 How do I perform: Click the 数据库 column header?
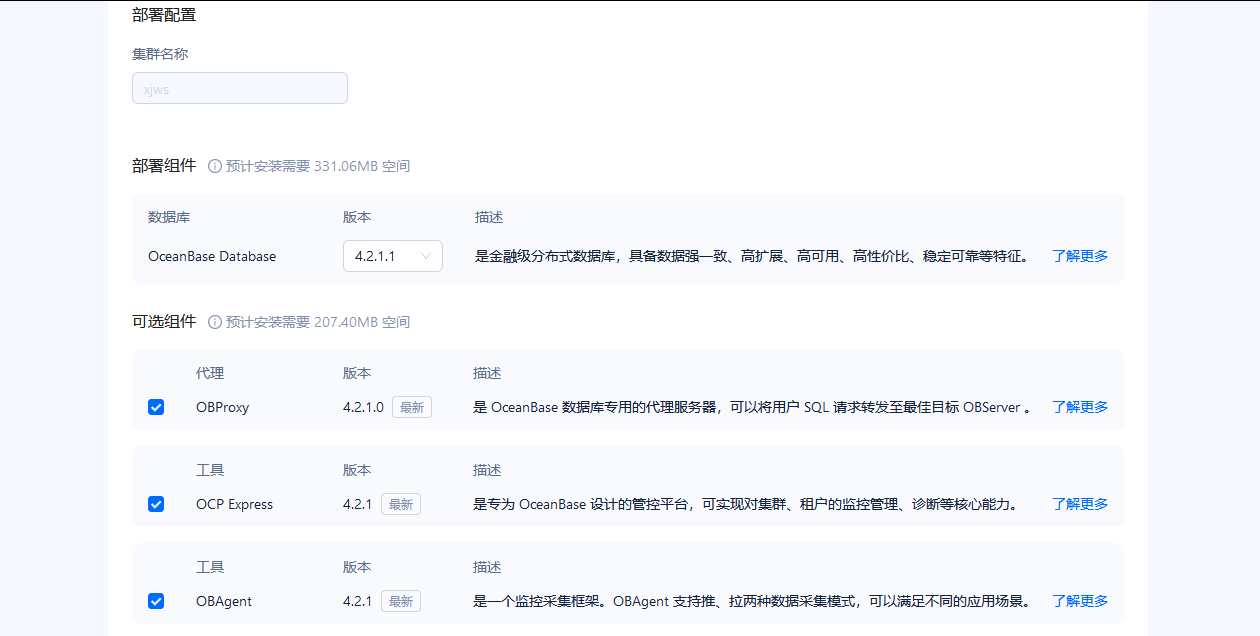pyautogui.click(x=169, y=217)
